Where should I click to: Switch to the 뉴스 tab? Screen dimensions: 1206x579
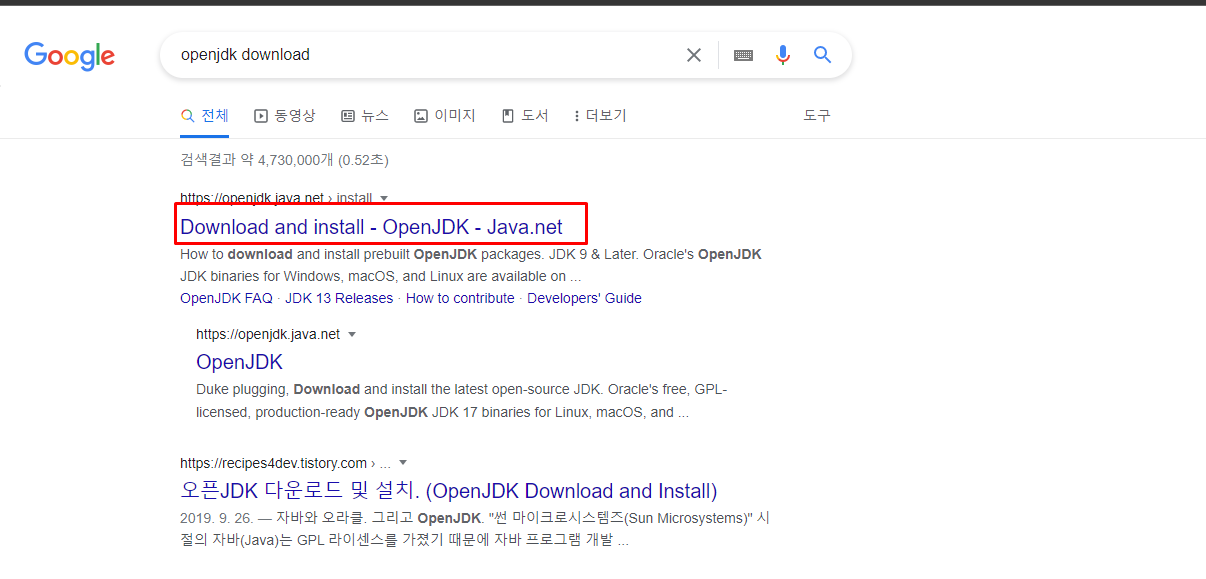tap(365, 116)
